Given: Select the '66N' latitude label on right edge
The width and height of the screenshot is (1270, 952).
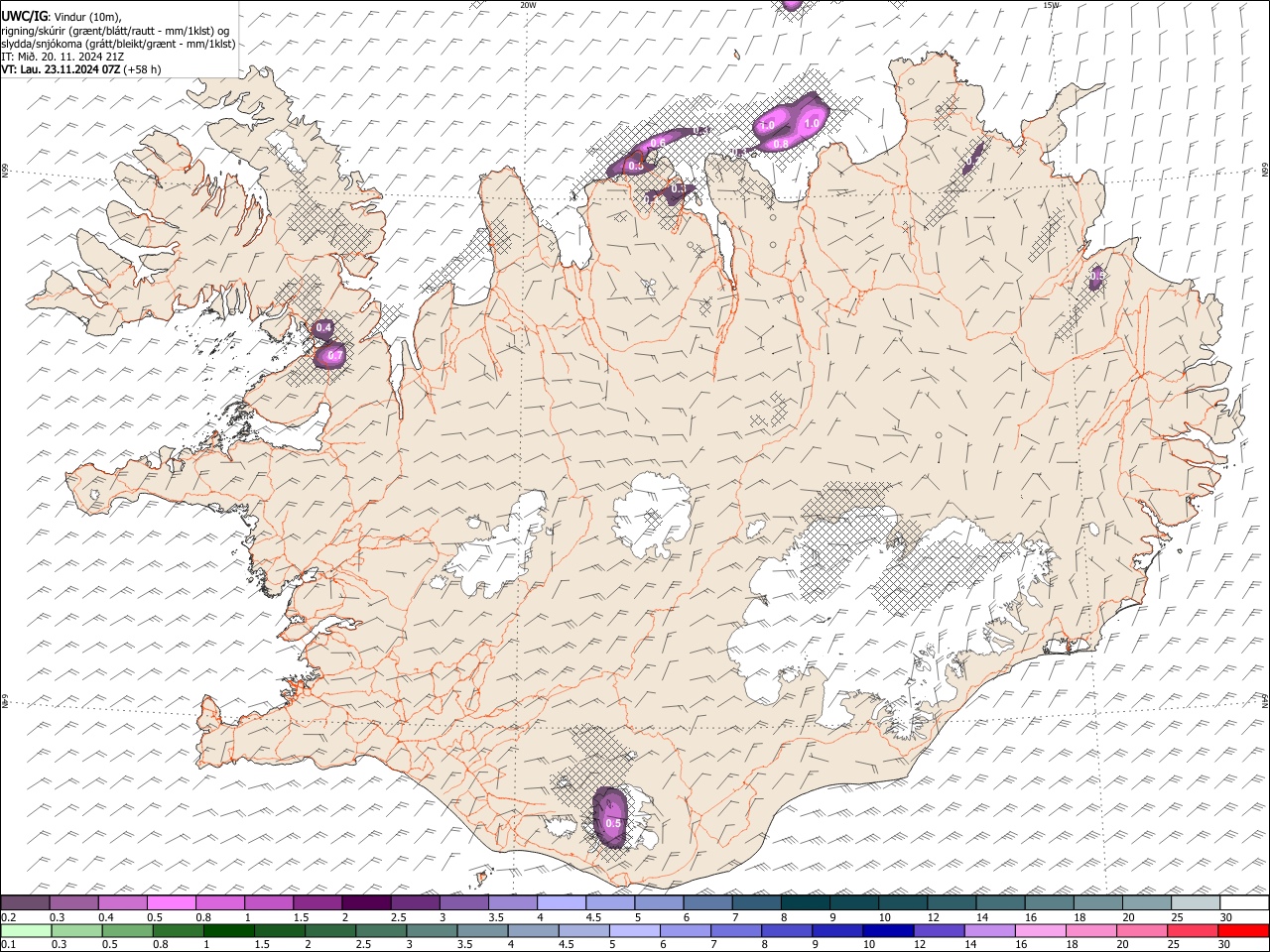Looking at the screenshot, I should click(1265, 172).
